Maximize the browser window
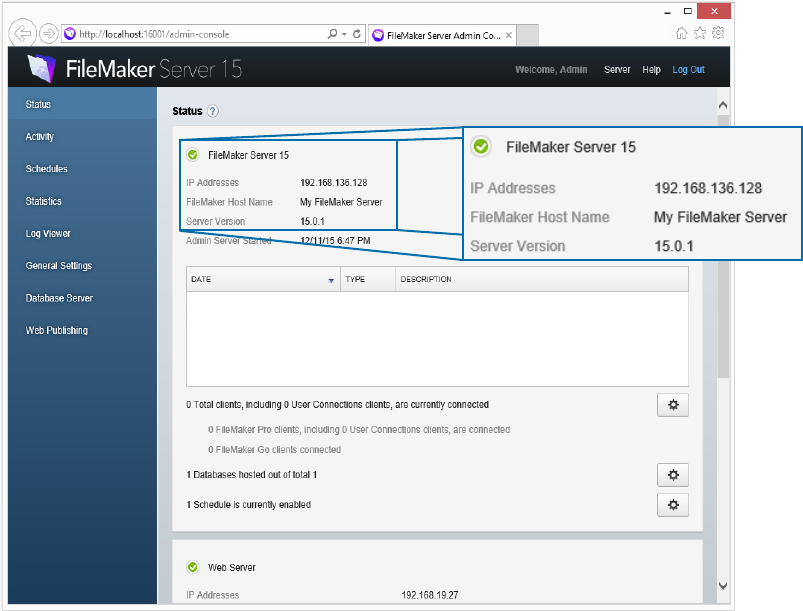 pos(688,11)
